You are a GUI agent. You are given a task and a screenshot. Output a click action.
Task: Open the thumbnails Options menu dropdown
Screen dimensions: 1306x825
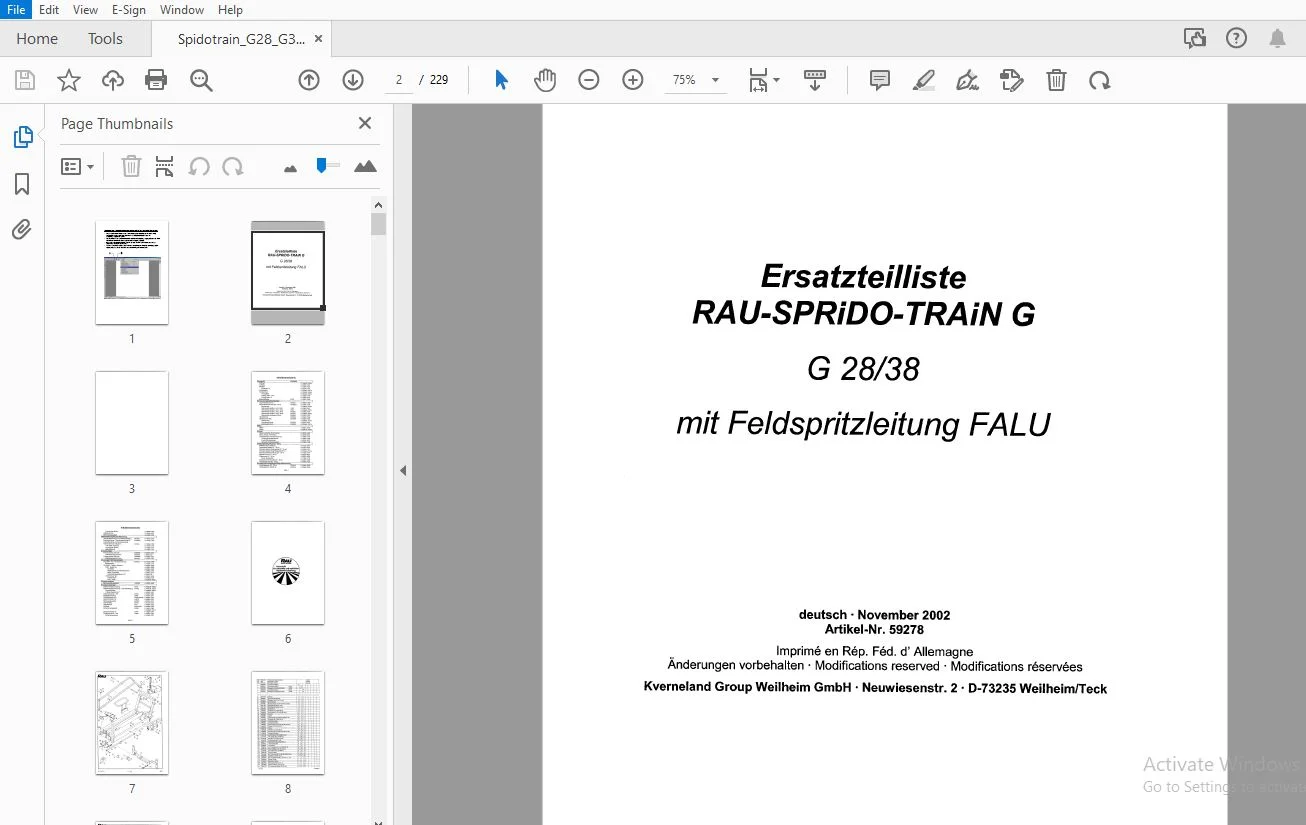pyautogui.click(x=78, y=167)
